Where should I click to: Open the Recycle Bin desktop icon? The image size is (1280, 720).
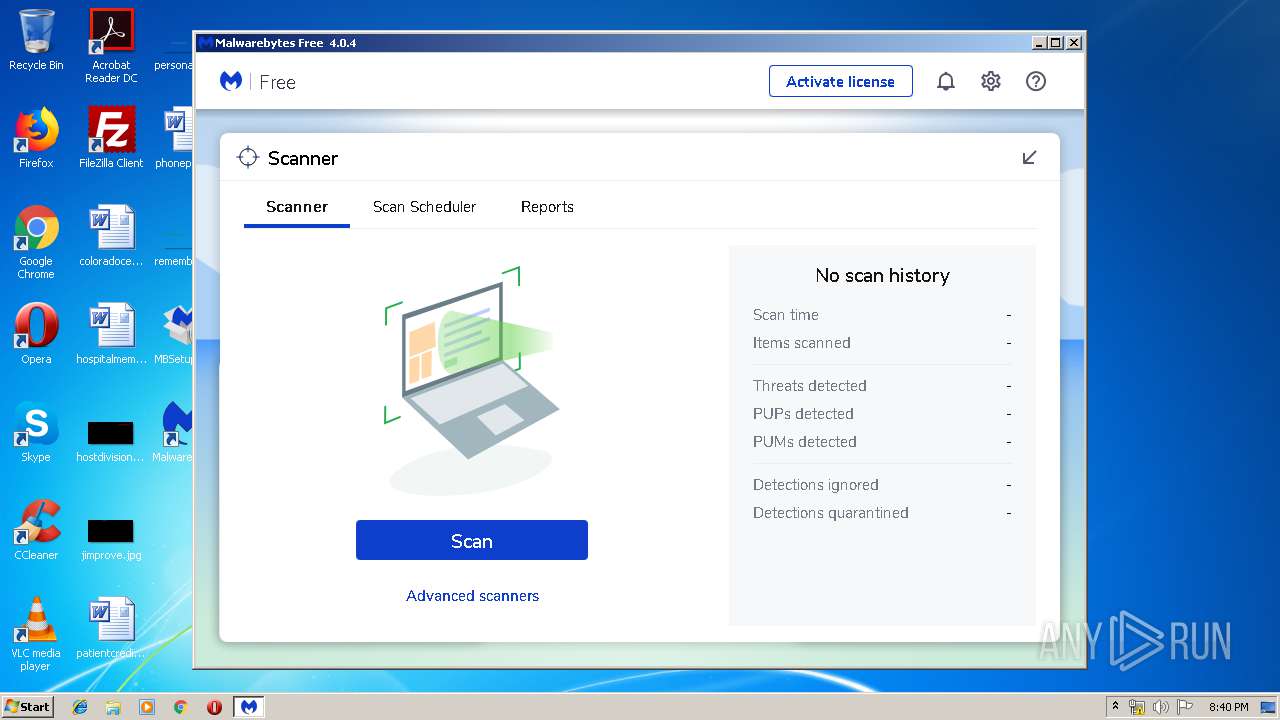(36, 41)
